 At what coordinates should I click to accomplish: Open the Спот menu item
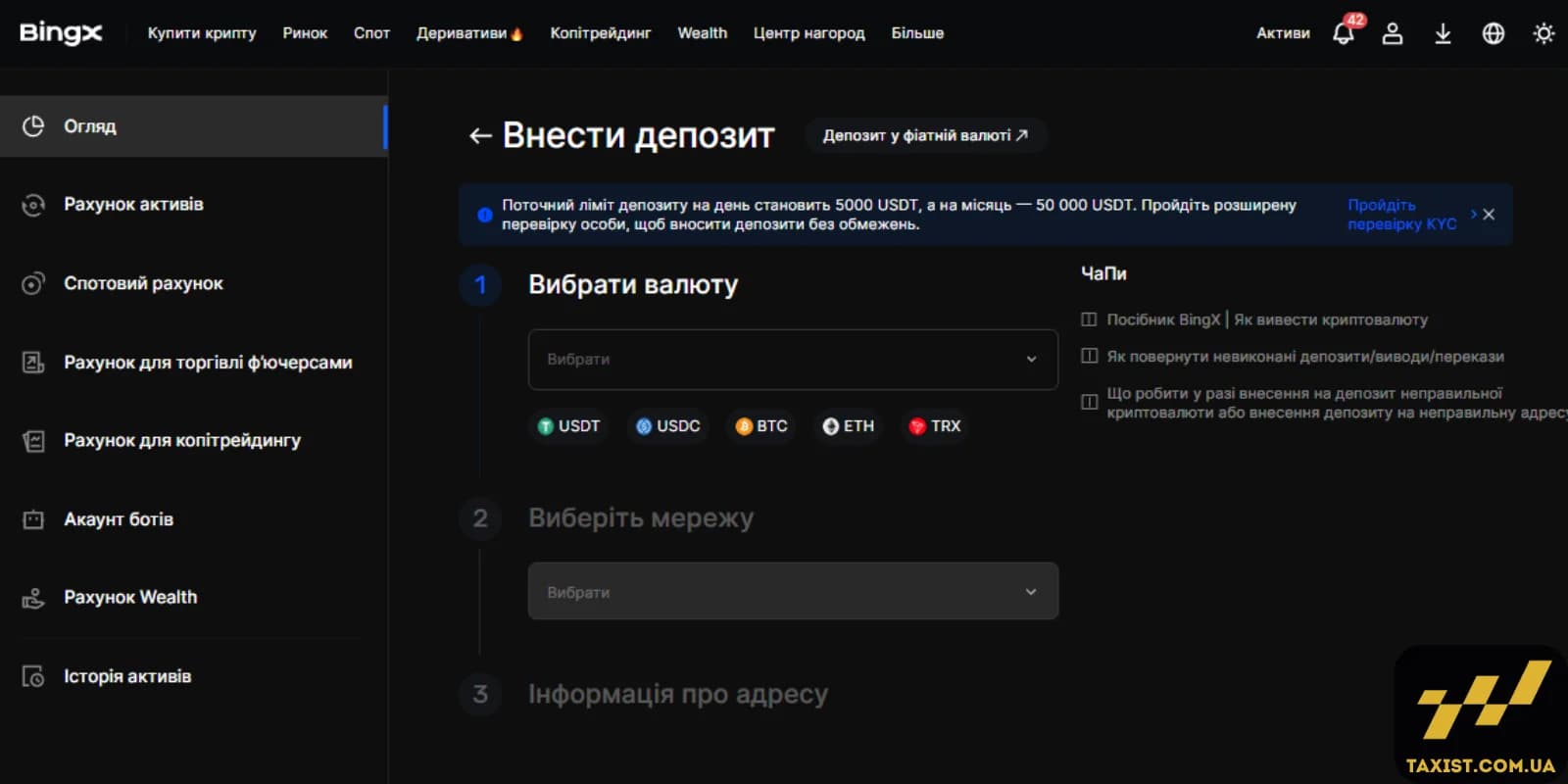(x=371, y=33)
